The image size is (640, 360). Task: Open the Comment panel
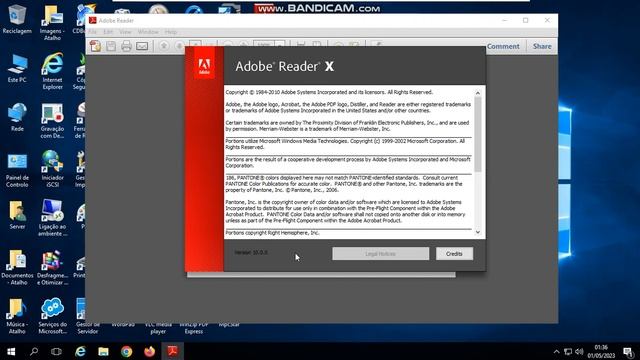pyautogui.click(x=503, y=46)
